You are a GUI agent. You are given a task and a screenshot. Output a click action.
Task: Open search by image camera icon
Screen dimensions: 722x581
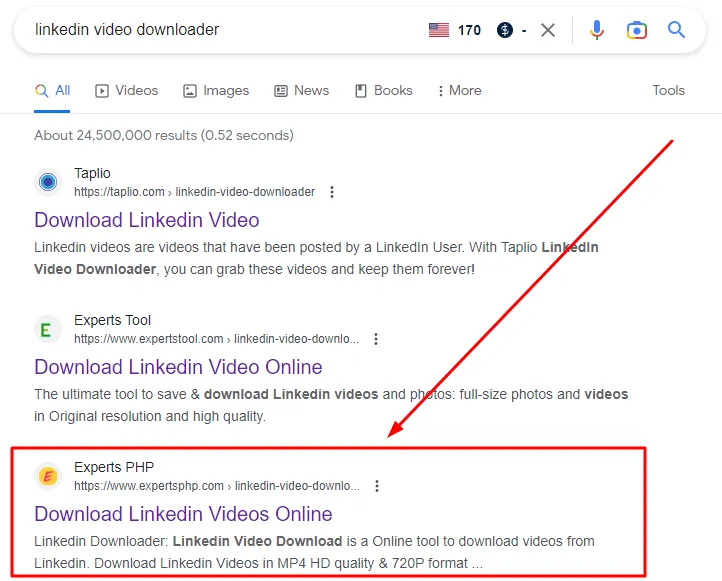click(637, 30)
